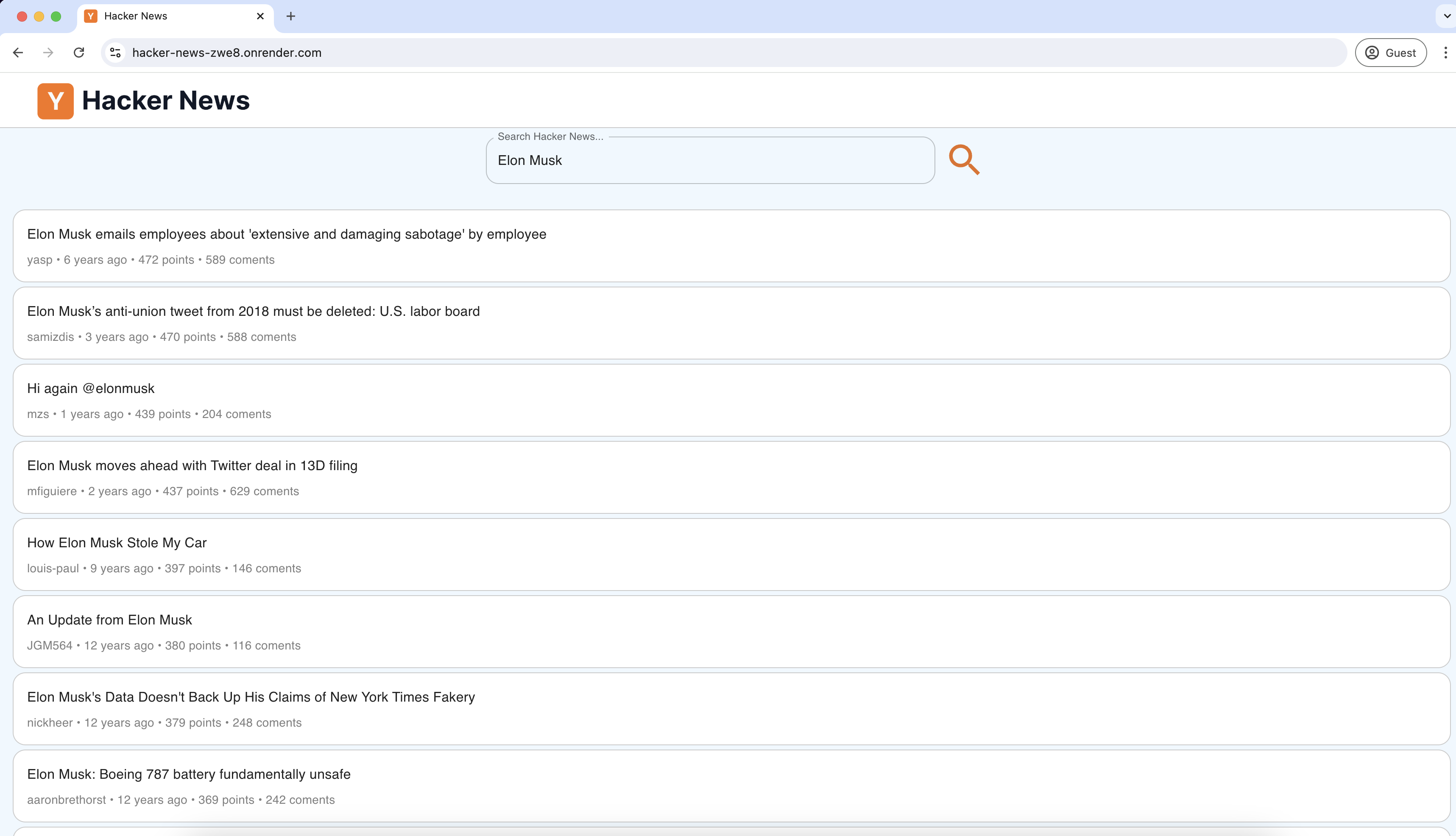
Task: Open Boeing 787 battery unsafe story
Action: [x=189, y=774]
